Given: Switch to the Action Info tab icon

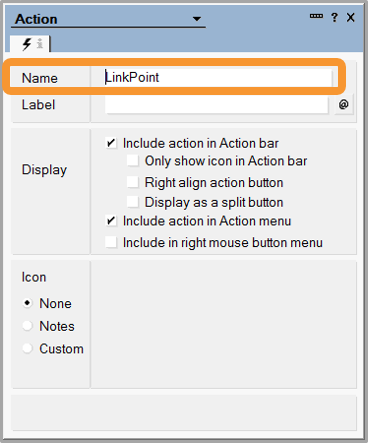Looking at the screenshot, I should (40, 44).
